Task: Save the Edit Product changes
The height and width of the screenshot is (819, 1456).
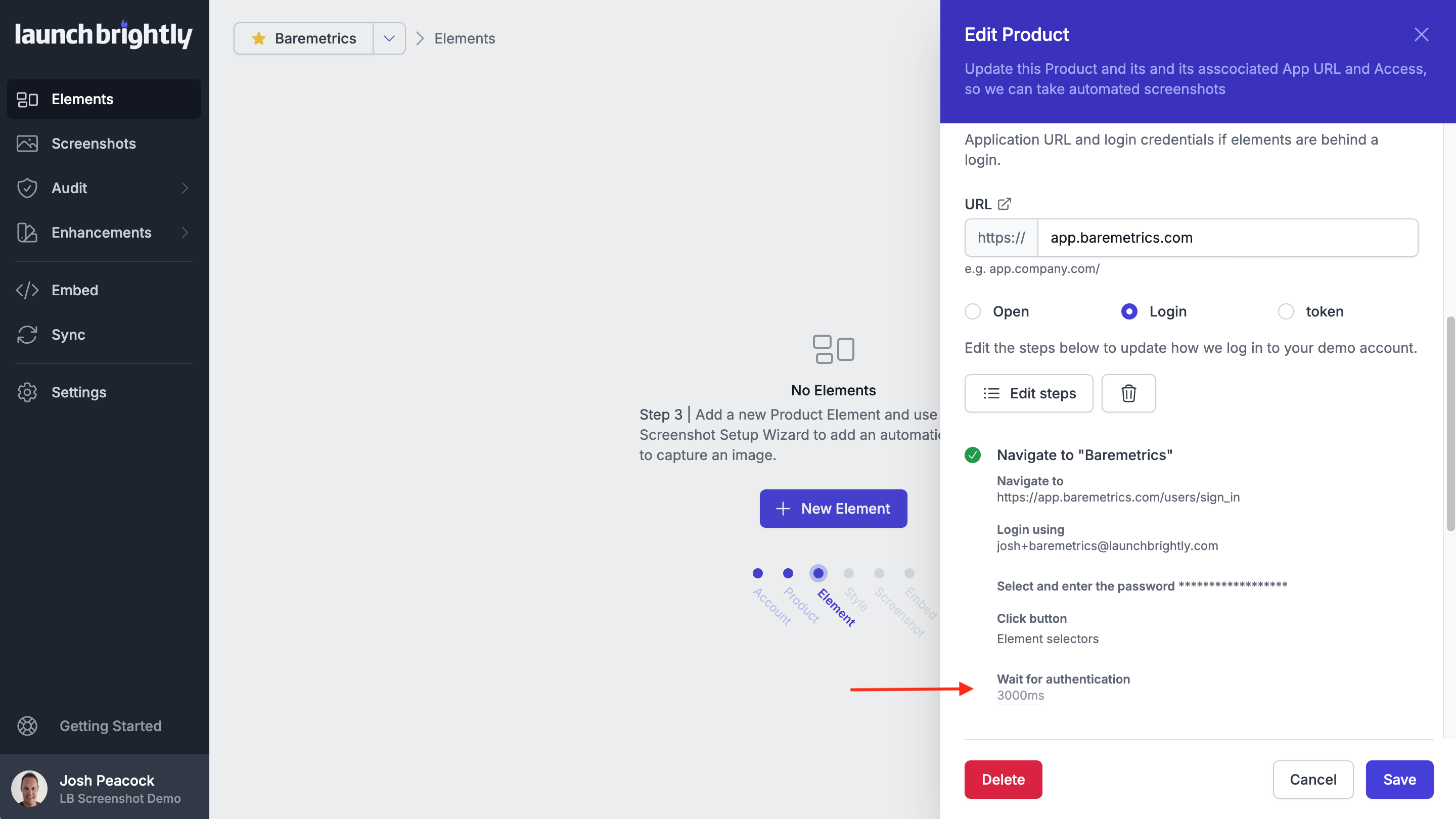Action: [1399, 780]
